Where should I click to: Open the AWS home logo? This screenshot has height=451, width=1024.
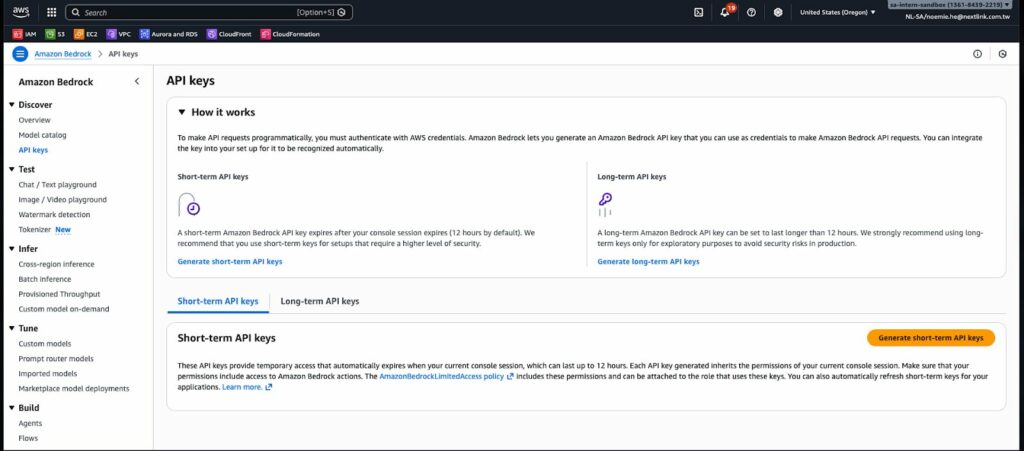click(x=21, y=12)
